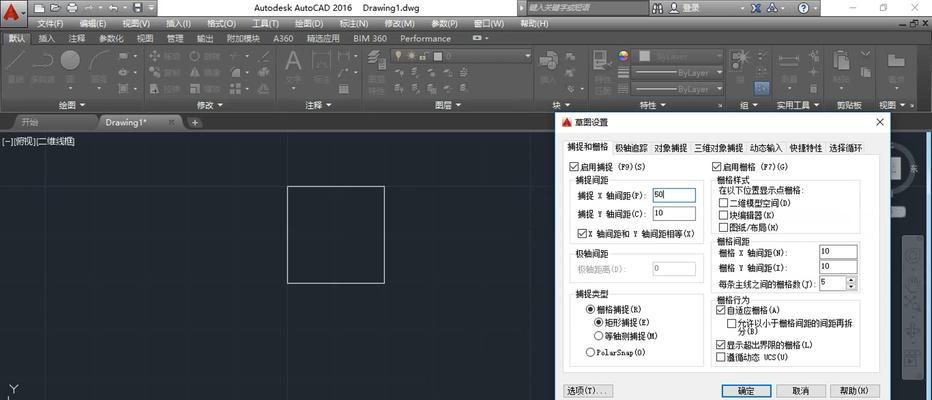Click the 取消 button
The image size is (932, 400).
pos(801,390)
